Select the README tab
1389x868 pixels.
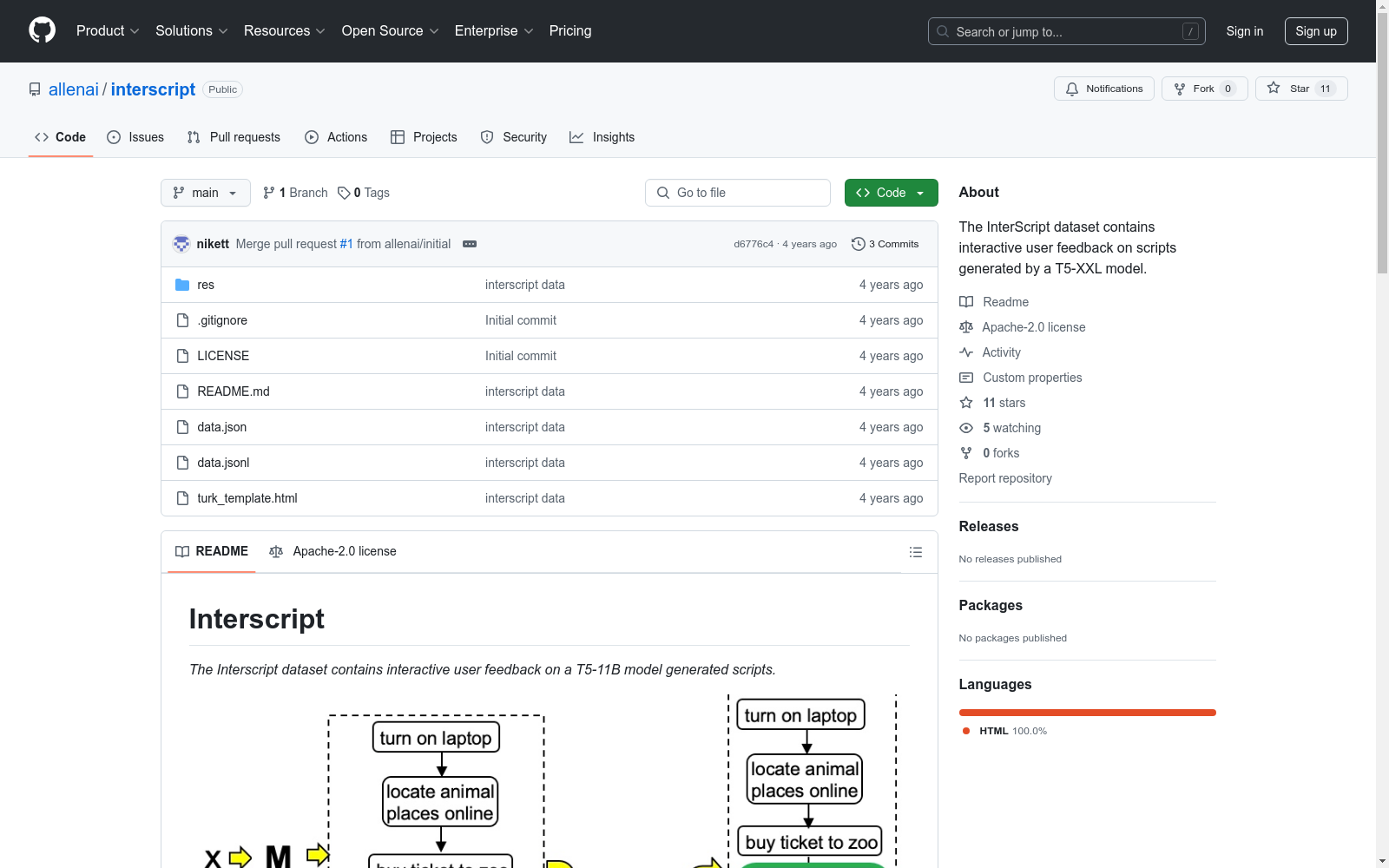pos(212,551)
